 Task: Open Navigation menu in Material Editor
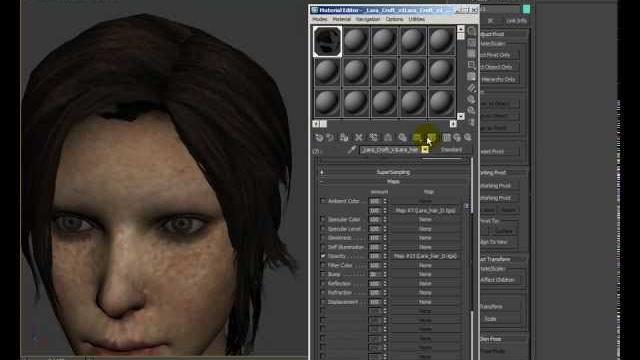368,19
